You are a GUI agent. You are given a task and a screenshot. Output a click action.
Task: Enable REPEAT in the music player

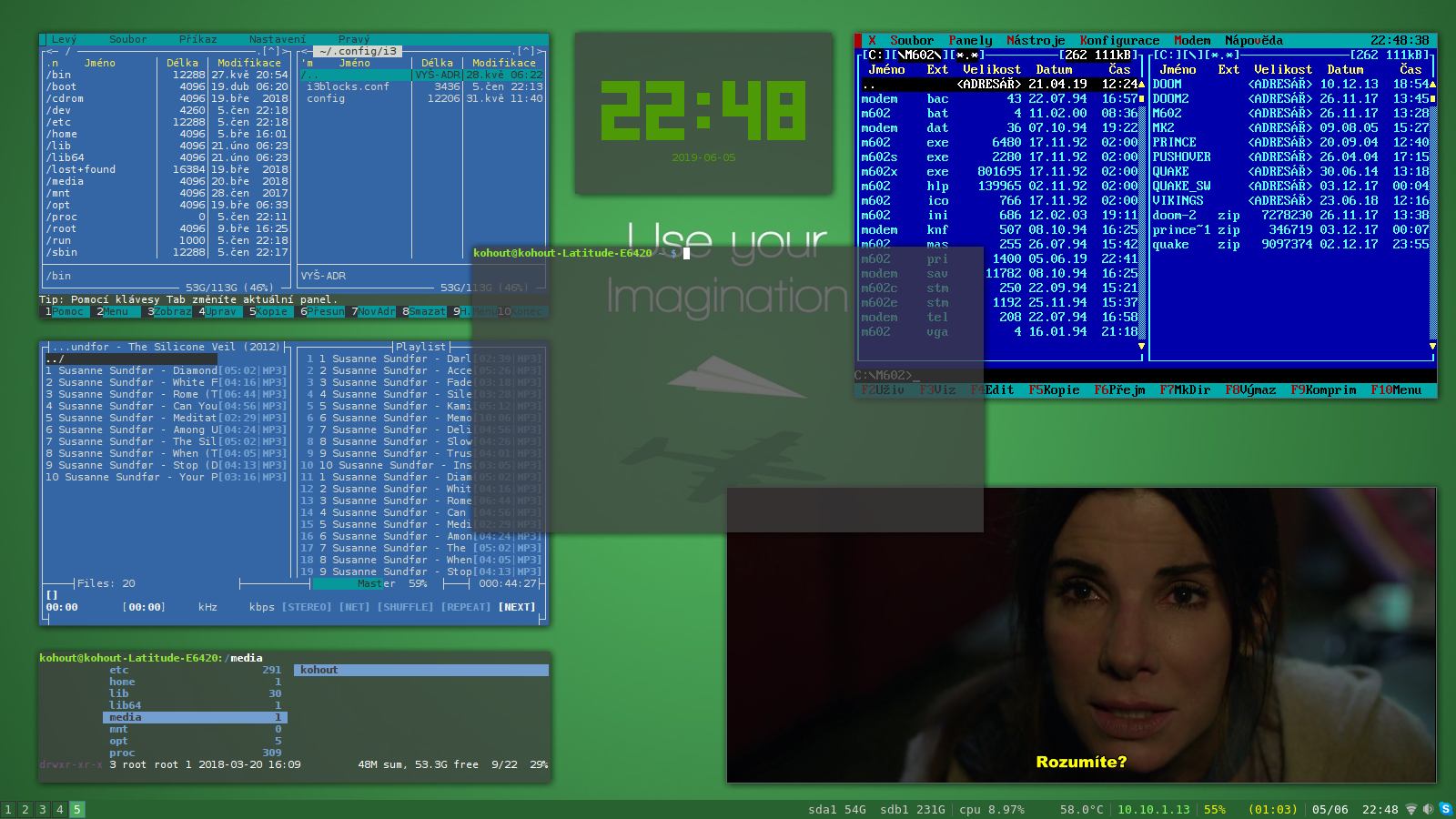pyautogui.click(x=466, y=607)
